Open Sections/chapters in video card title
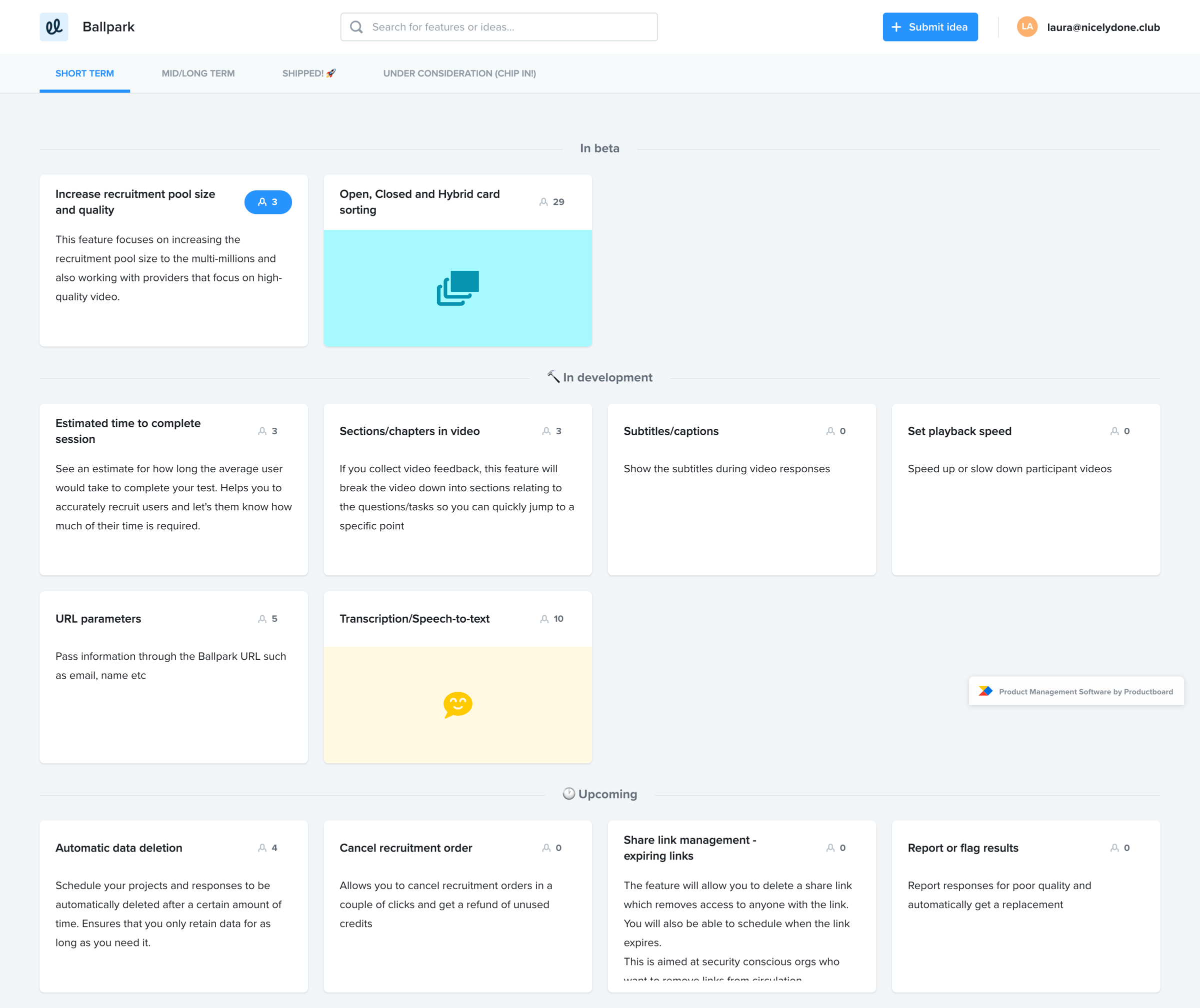The width and height of the screenshot is (1200, 1008). [x=409, y=431]
